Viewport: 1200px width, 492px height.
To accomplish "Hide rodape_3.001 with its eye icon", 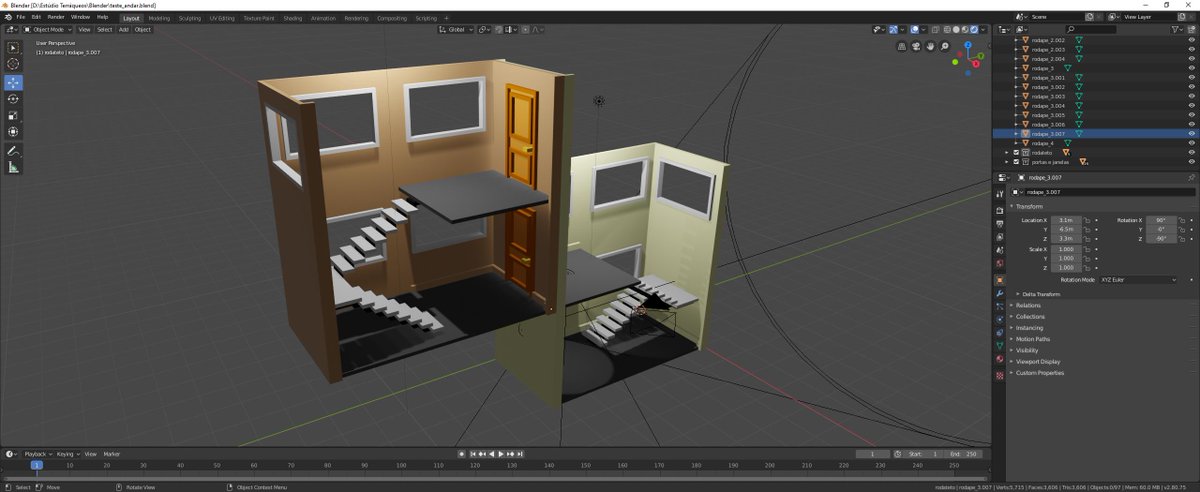I will pyautogui.click(x=1191, y=77).
